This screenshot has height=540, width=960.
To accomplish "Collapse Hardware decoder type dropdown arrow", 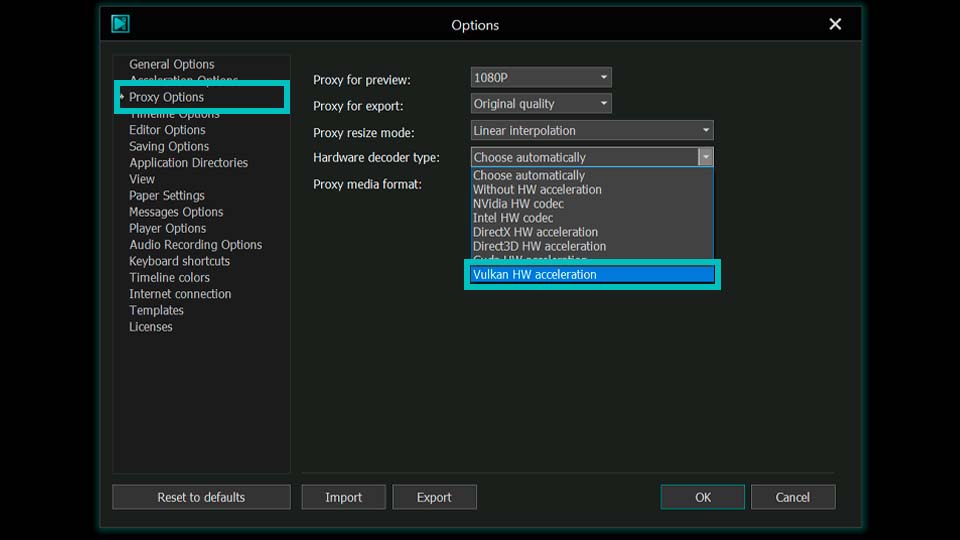I will [705, 157].
